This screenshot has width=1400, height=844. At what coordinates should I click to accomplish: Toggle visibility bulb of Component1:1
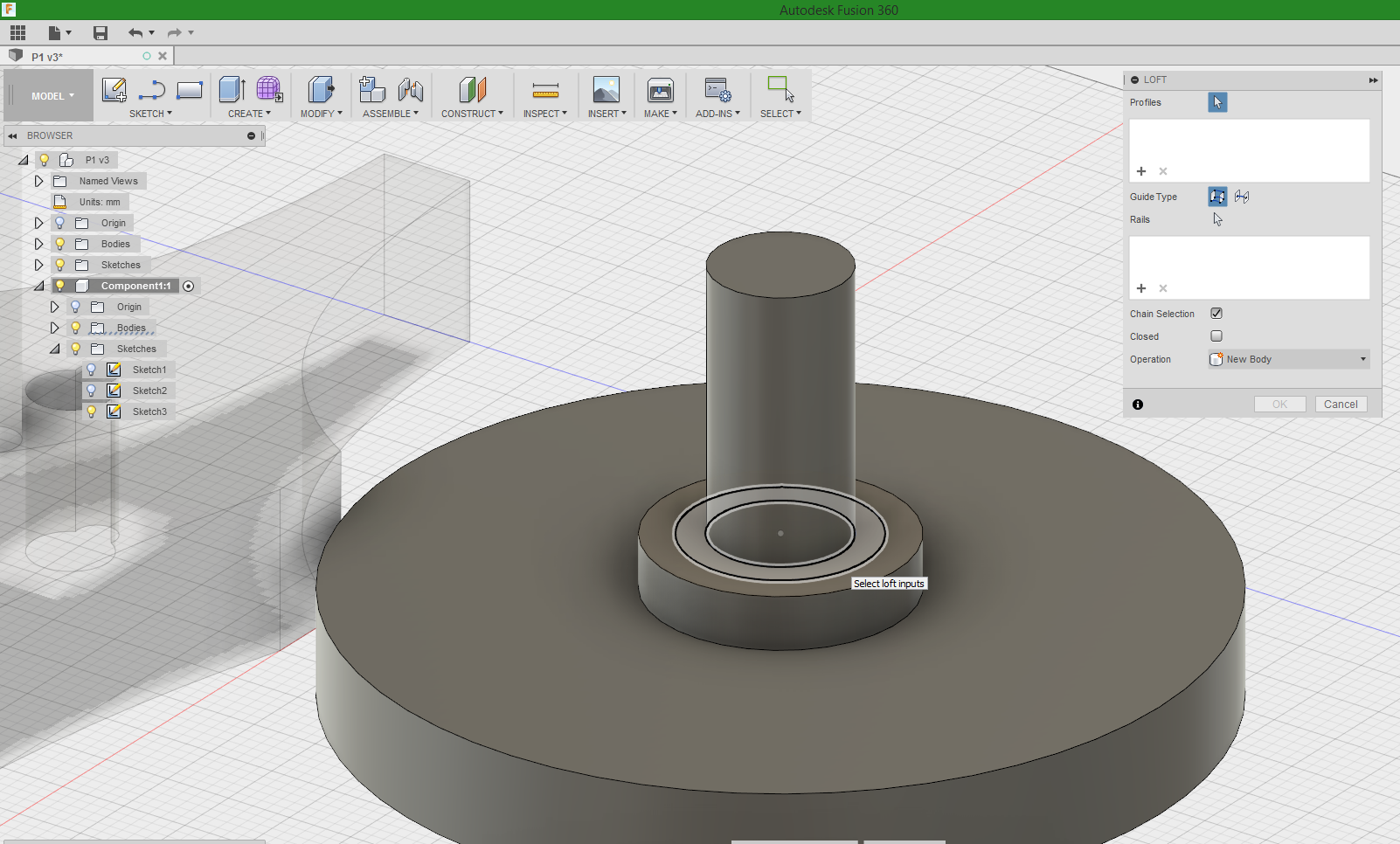[x=59, y=286]
